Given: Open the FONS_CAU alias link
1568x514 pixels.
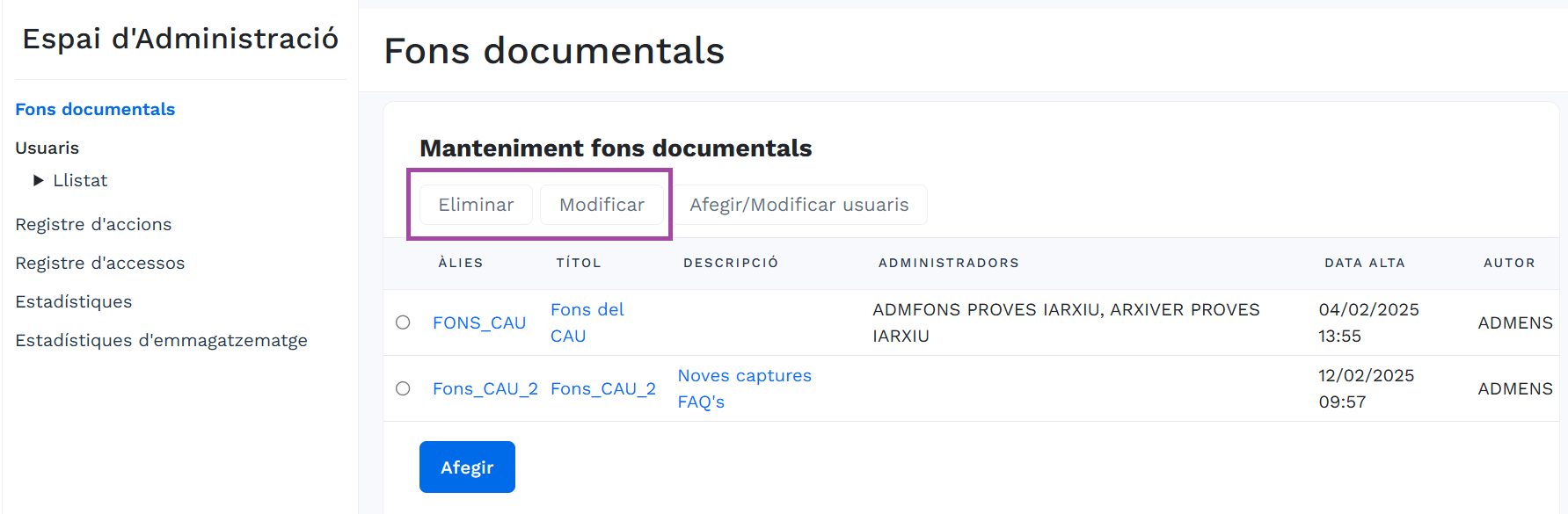Looking at the screenshot, I should coord(479,322).
